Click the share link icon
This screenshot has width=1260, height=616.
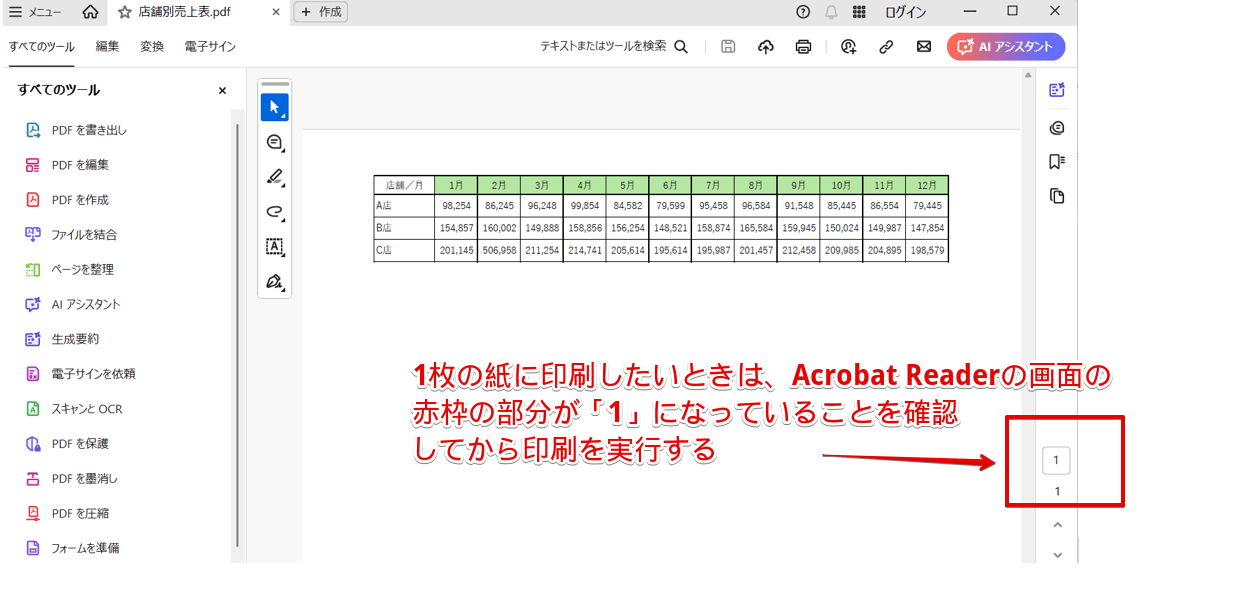886,46
